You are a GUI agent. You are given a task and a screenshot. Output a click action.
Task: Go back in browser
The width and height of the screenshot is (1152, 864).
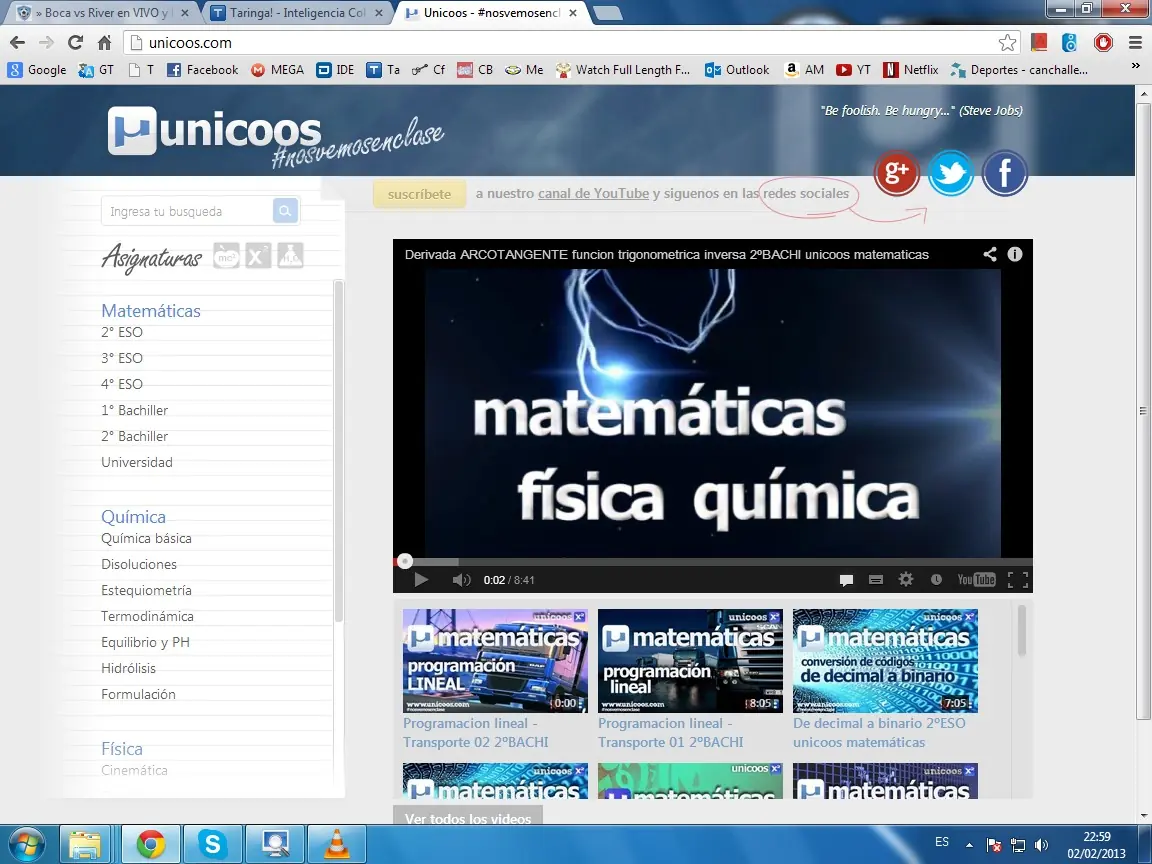pyautogui.click(x=18, y=43)
